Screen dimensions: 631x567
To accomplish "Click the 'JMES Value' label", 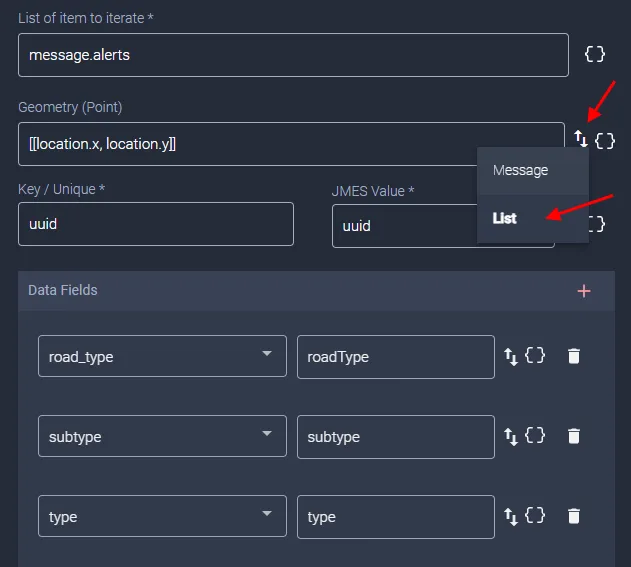I will click(373, 191).
